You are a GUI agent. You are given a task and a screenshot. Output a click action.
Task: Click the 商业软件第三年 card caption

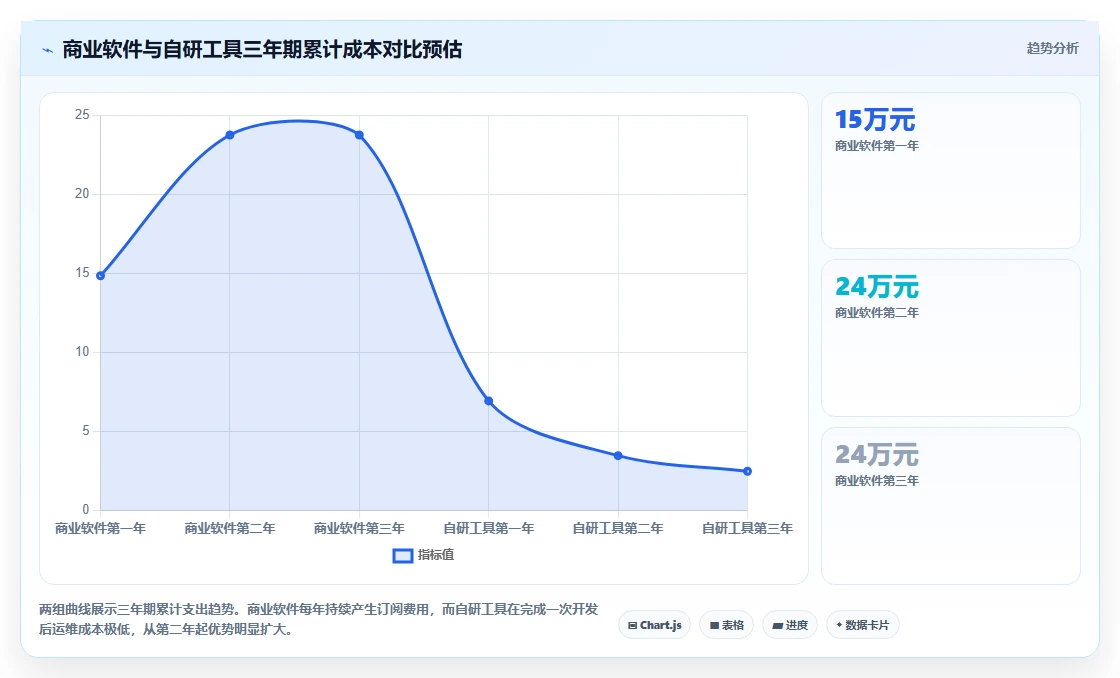(876, 481)
